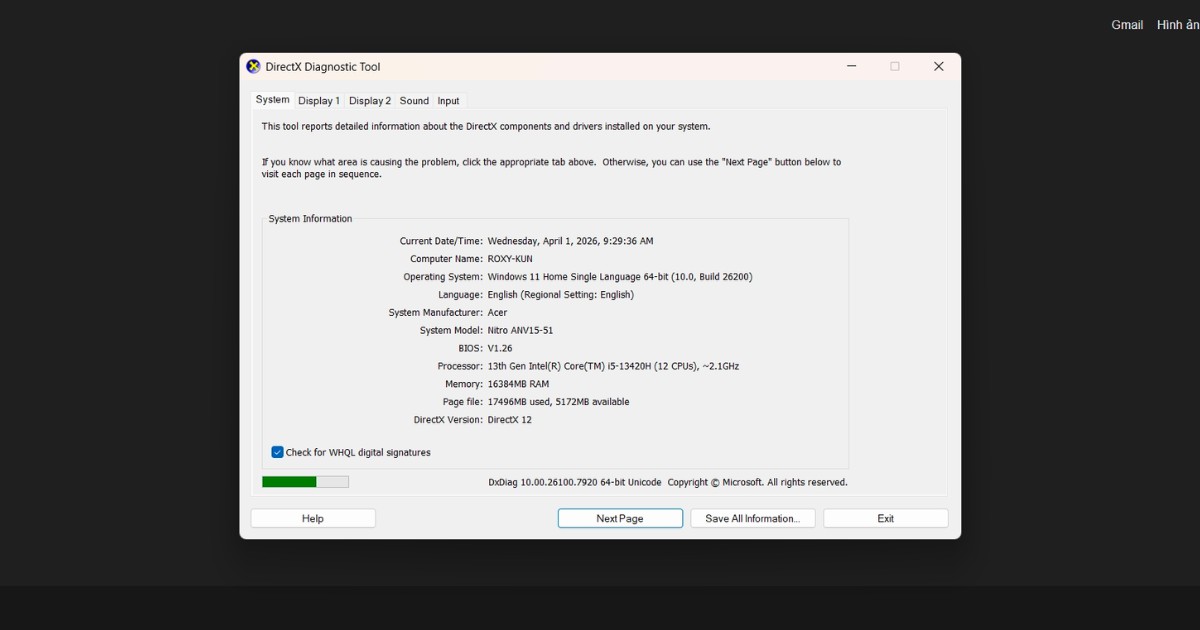Click Save All Information button
The image size is (1200, 630).
752,518
